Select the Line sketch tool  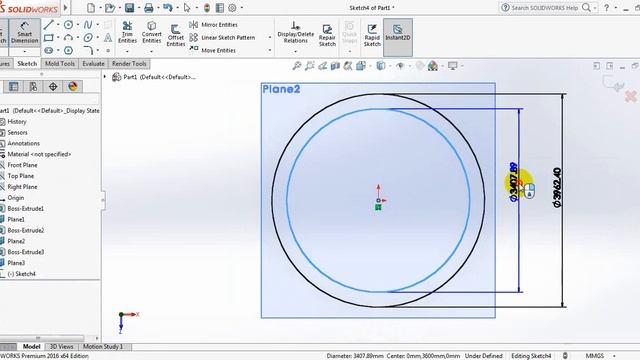coord(49,25)
